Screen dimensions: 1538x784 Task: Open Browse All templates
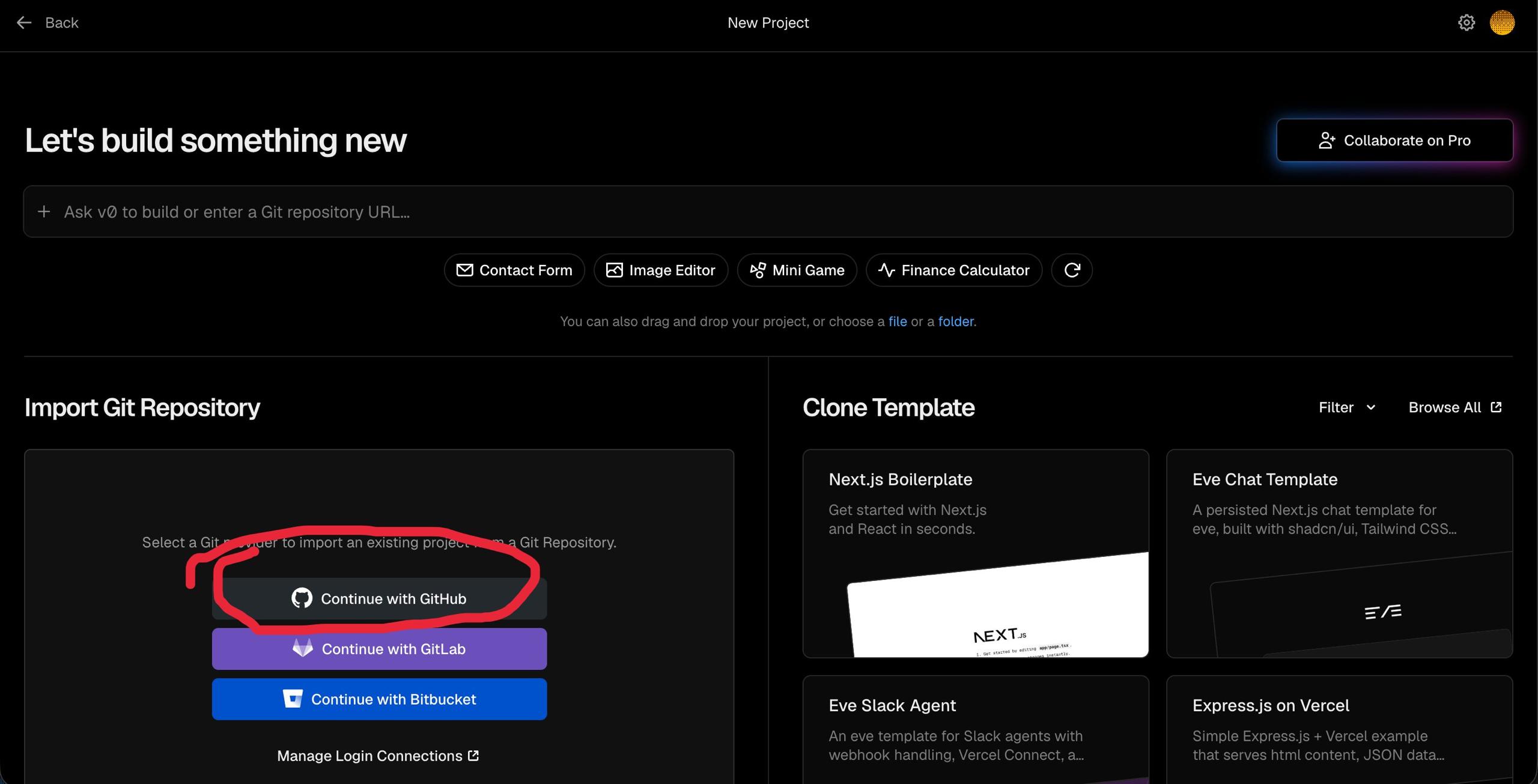point(1455,407)
